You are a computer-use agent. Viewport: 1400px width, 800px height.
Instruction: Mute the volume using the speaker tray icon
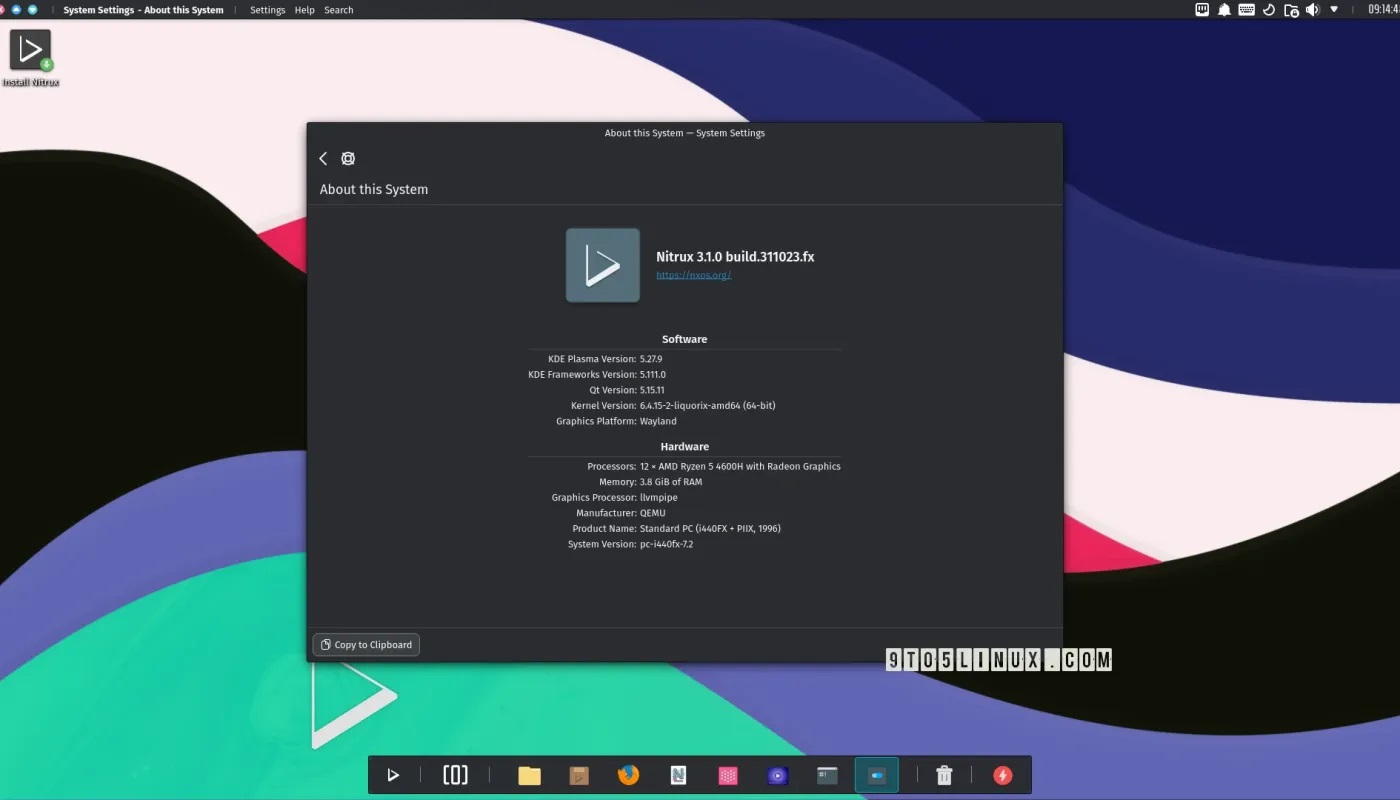tap(1312, 9)
